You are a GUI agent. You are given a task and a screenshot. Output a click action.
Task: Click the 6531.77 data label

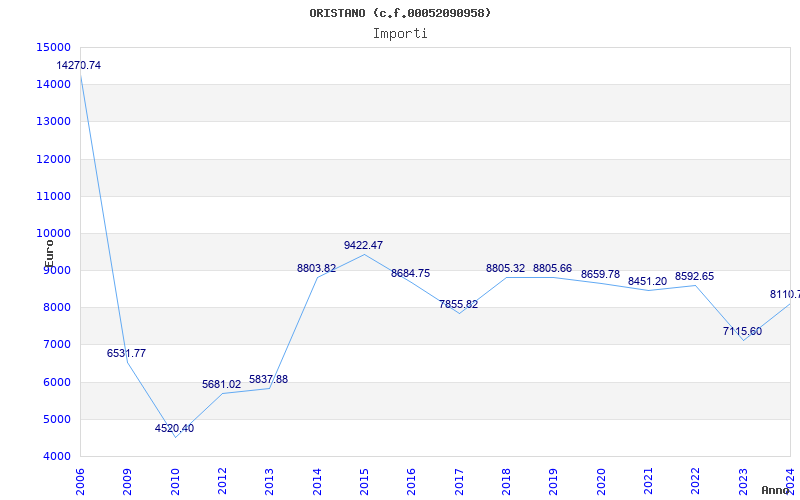point(126,353)
